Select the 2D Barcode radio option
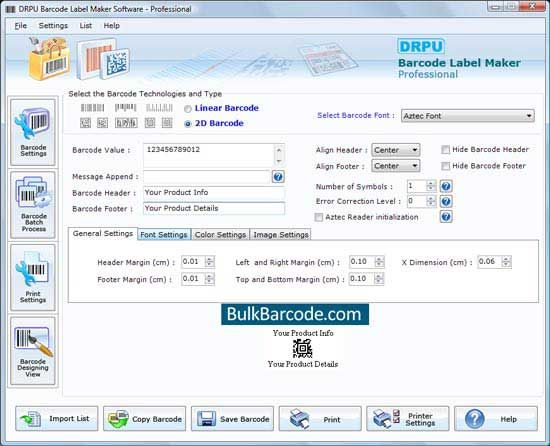Image resolution: width=550 pixels, height=446 pixels. [x=188, y=124]
